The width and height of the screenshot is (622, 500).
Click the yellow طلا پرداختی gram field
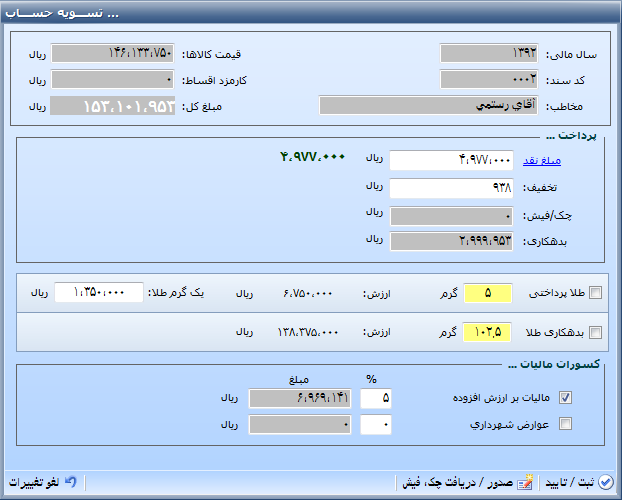pyautogui.click(x=487, y=293)
